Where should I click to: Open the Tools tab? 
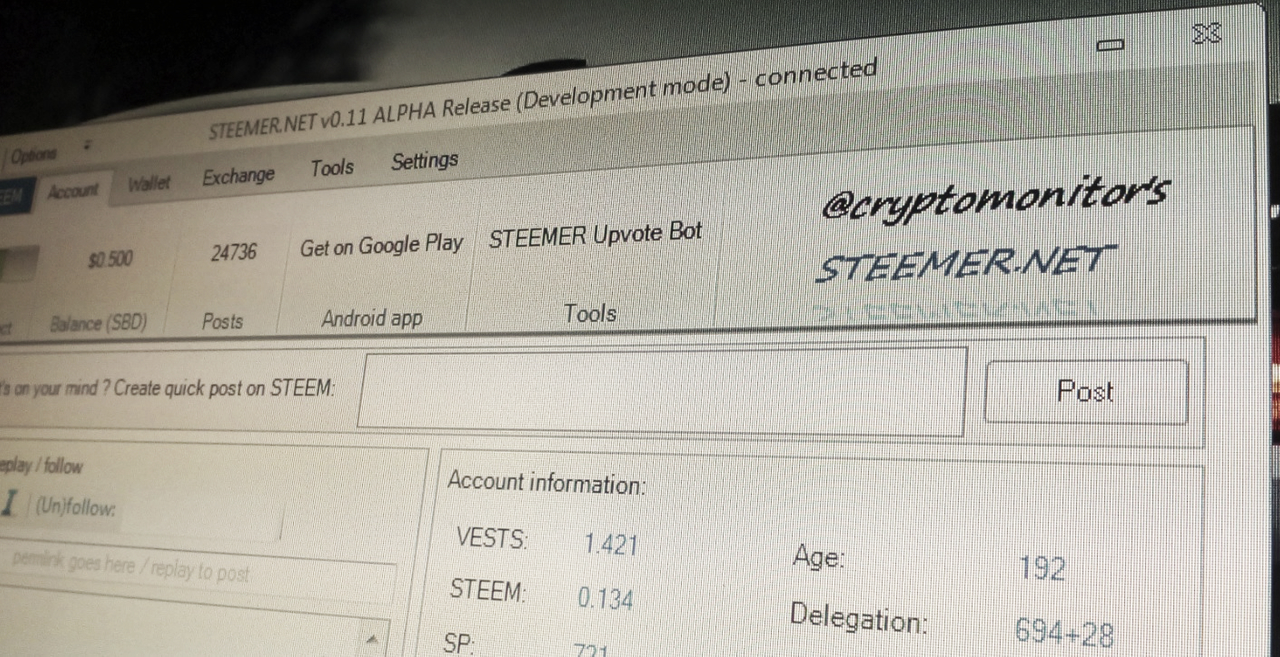[332, 168]
